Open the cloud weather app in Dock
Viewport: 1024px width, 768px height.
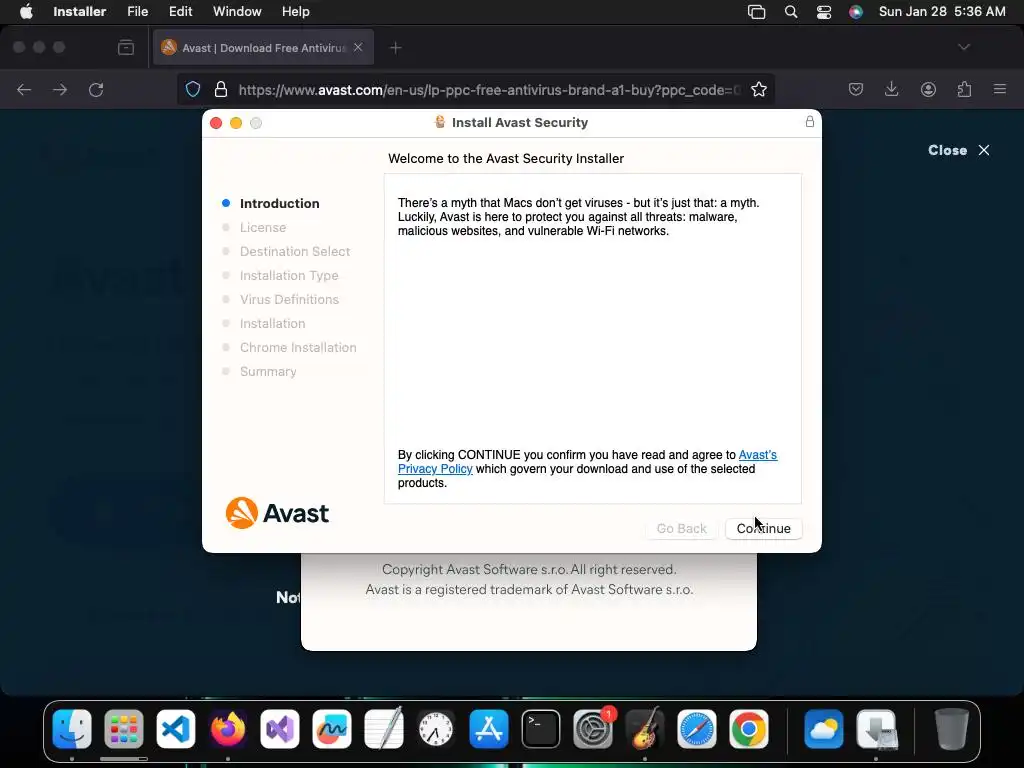coord(824,729)
